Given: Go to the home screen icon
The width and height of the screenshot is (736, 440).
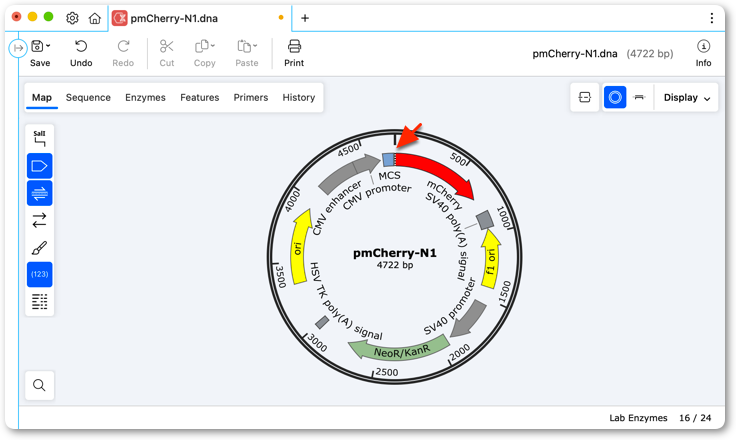Looking at the screenshot, I should pos(95,18).
